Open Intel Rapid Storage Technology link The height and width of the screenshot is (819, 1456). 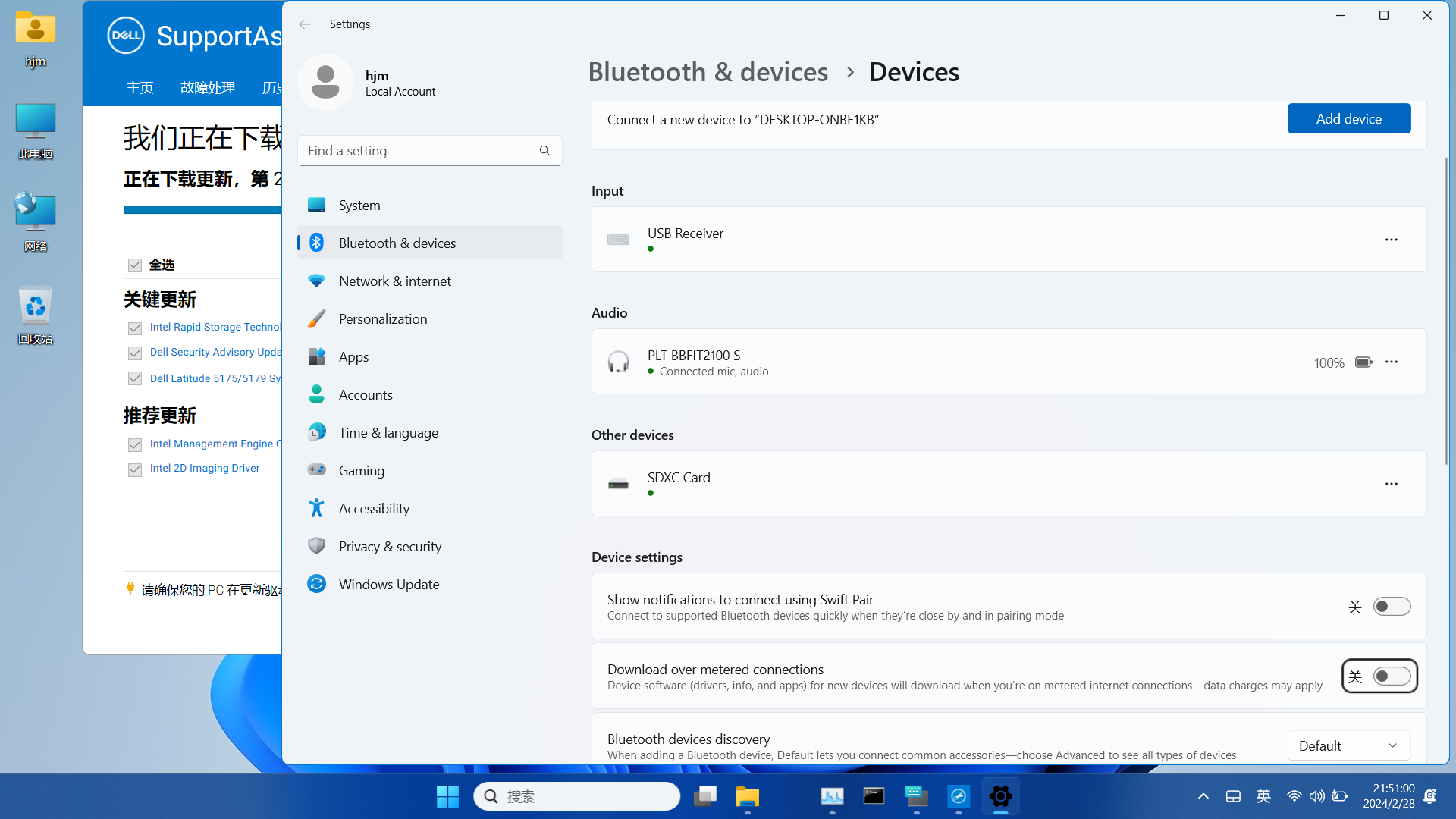pos(215,328)
